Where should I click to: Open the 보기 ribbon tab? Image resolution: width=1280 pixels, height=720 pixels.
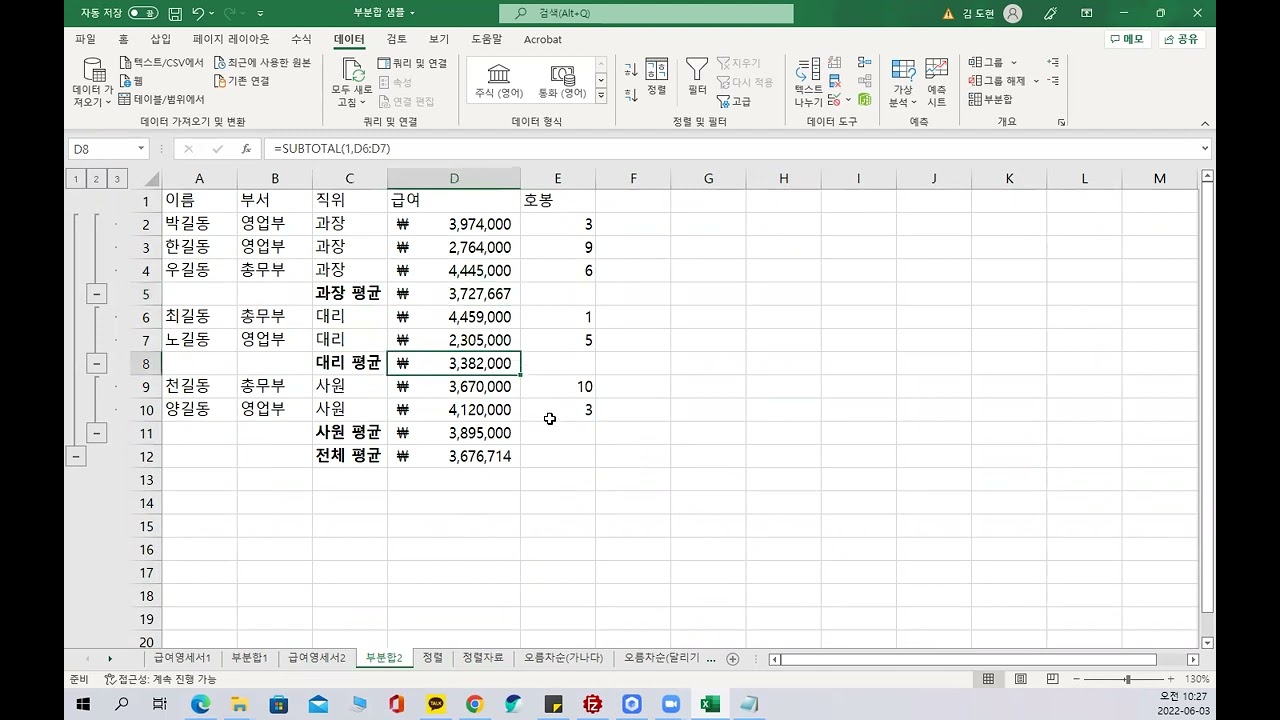(439, 39)
